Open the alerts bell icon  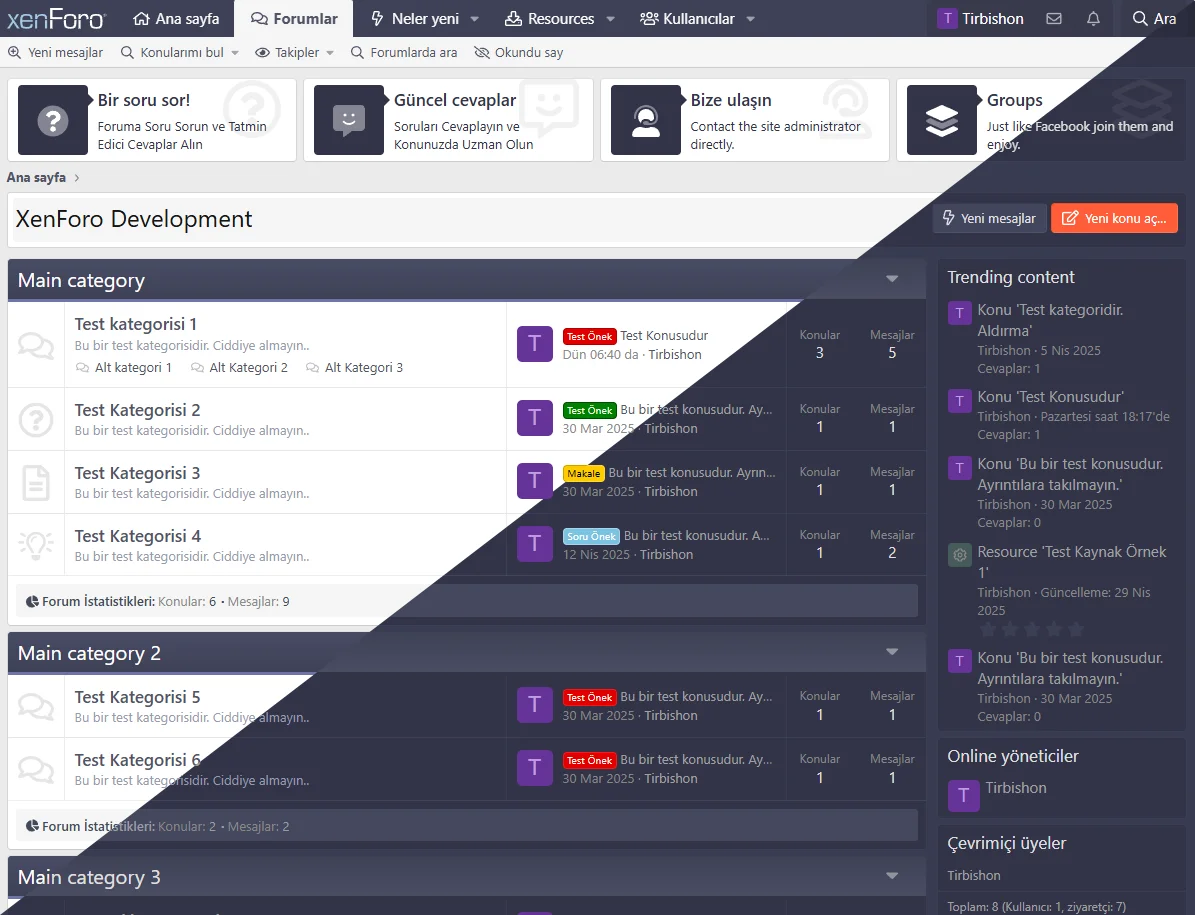[1093, 19]
